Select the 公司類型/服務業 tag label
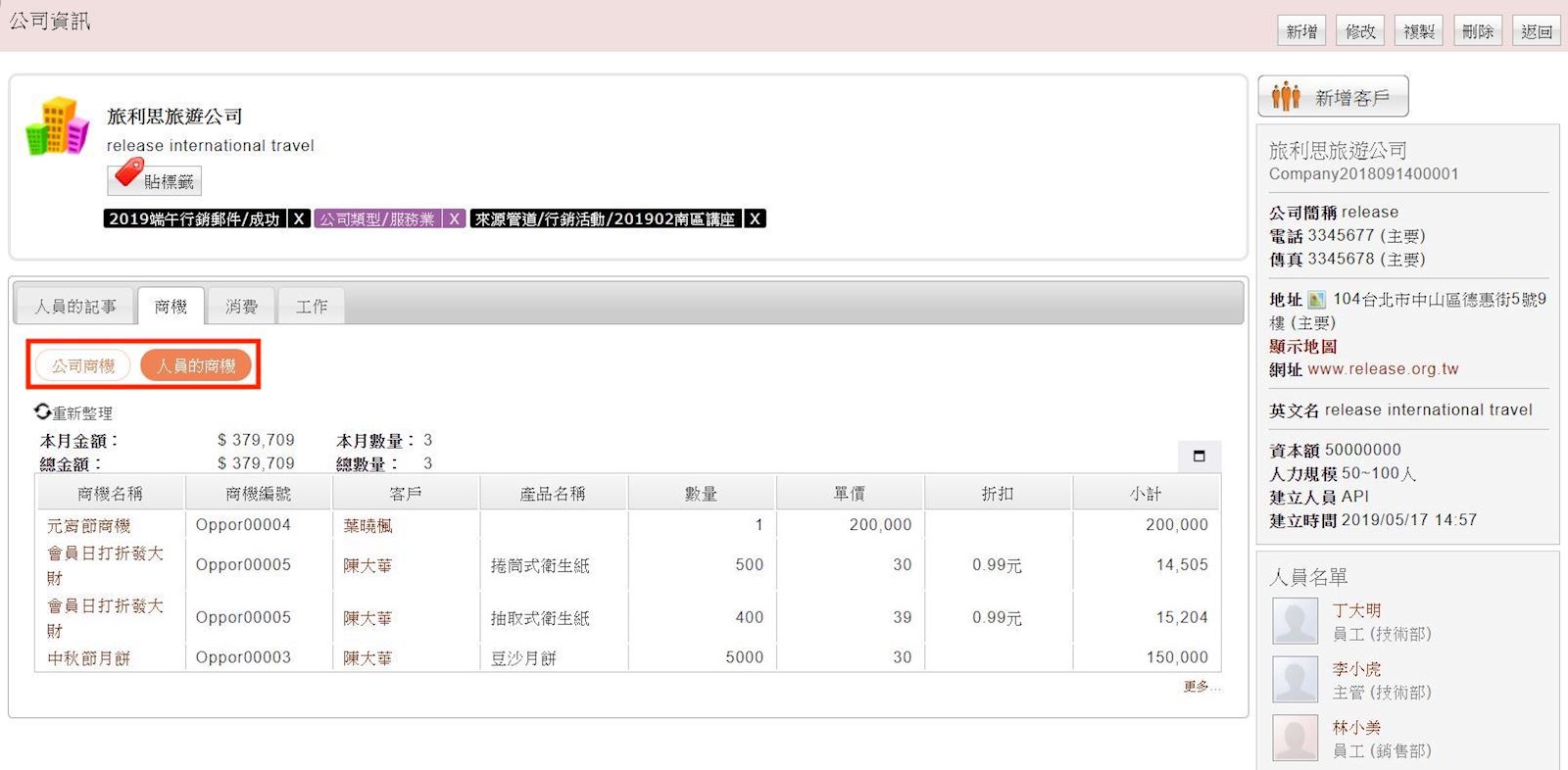This screenshot has height=770, width=1568. pyautogui.click(x=377, y=219)
